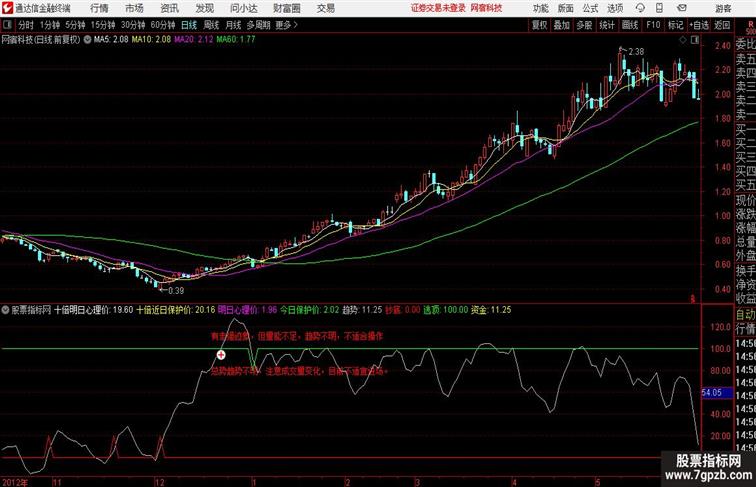Click the MA60: 1.77 indicator label
Screen dimensions: 756x487
pyautogui.click(x=236, y=40)
